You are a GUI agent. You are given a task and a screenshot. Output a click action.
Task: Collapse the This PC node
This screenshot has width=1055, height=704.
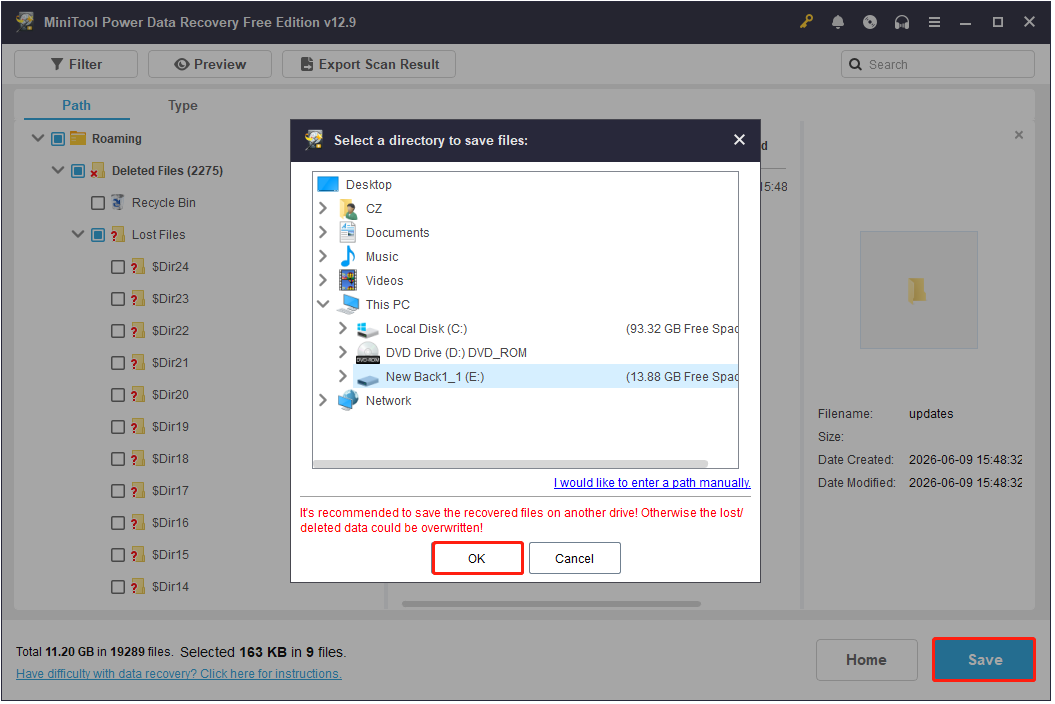324,304
